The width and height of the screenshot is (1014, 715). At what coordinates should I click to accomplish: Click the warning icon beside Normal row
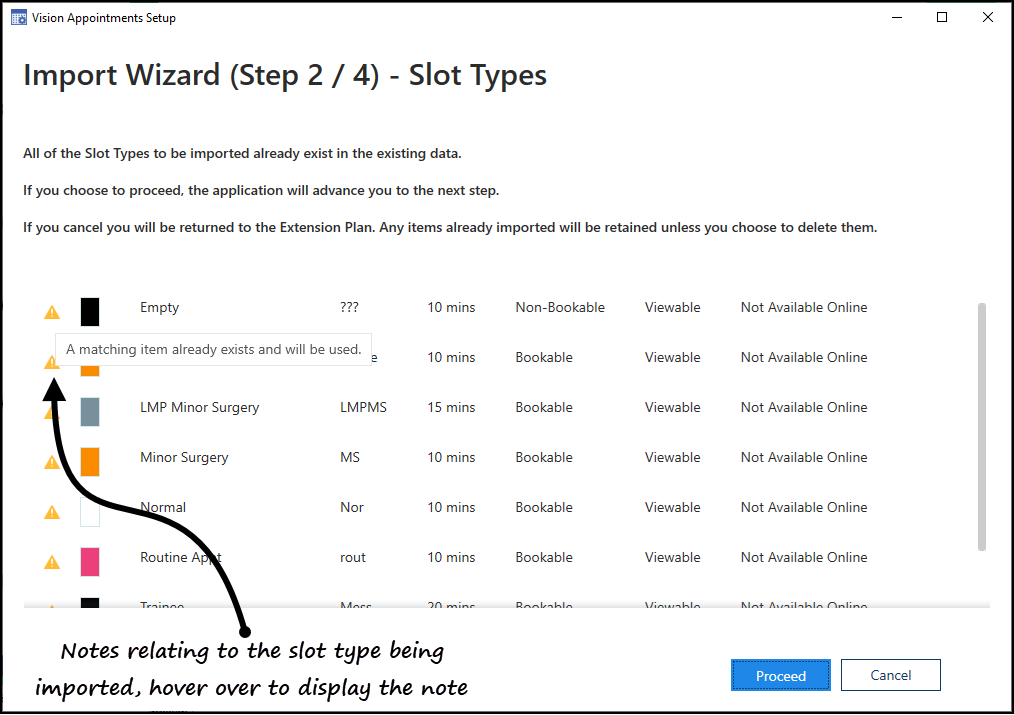[x=52, y=512]
